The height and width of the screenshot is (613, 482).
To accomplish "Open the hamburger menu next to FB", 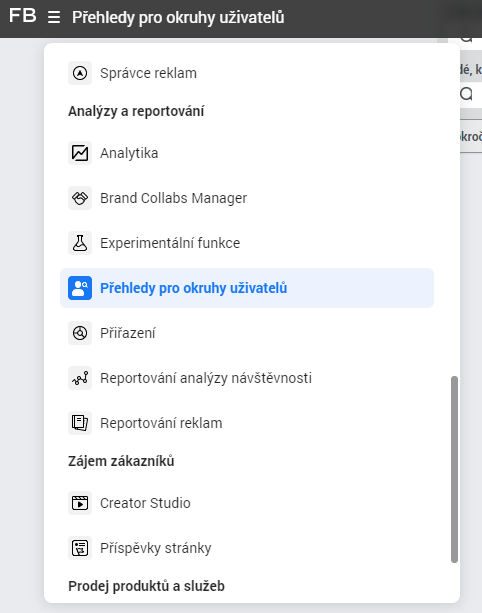I will tap(54, 17).
